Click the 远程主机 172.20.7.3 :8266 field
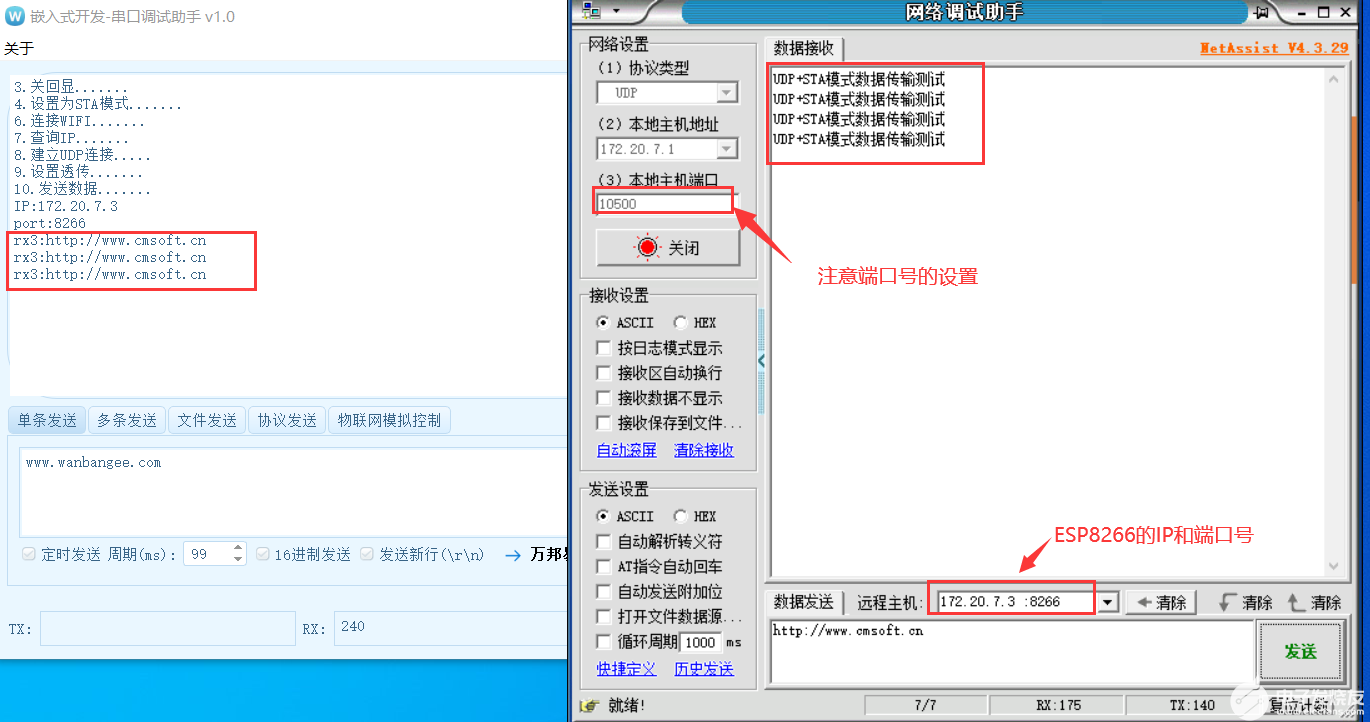The height and width of the screenshot is (722, 1370). point(1018,602)
